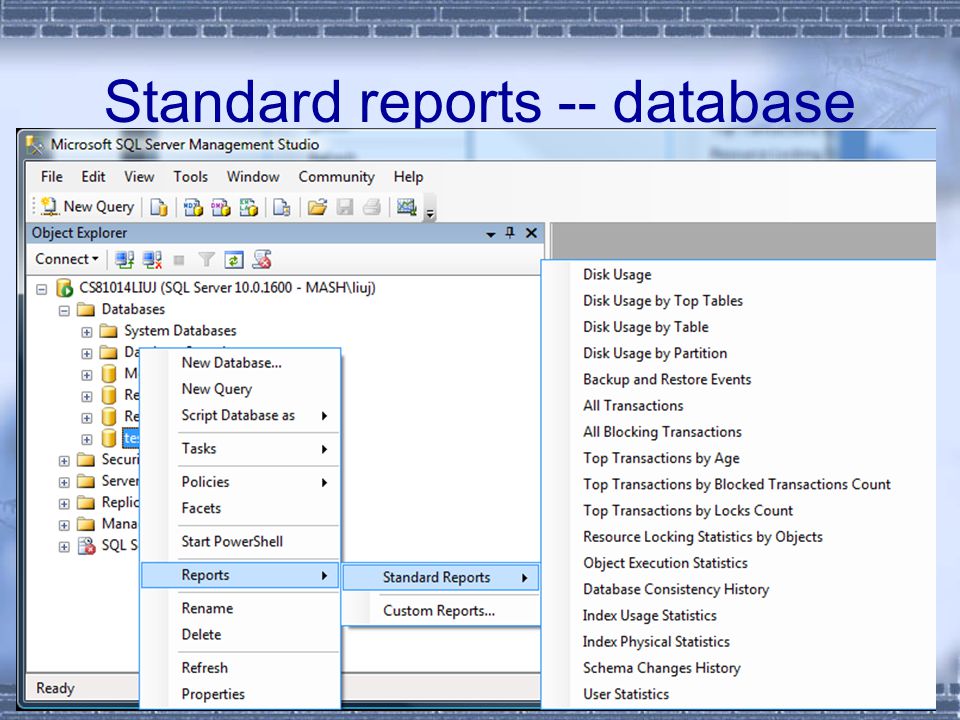Viewport: 960px width, 720px height.
Task: Click the Print icon in the toolbar
Action: pos(372,208)
